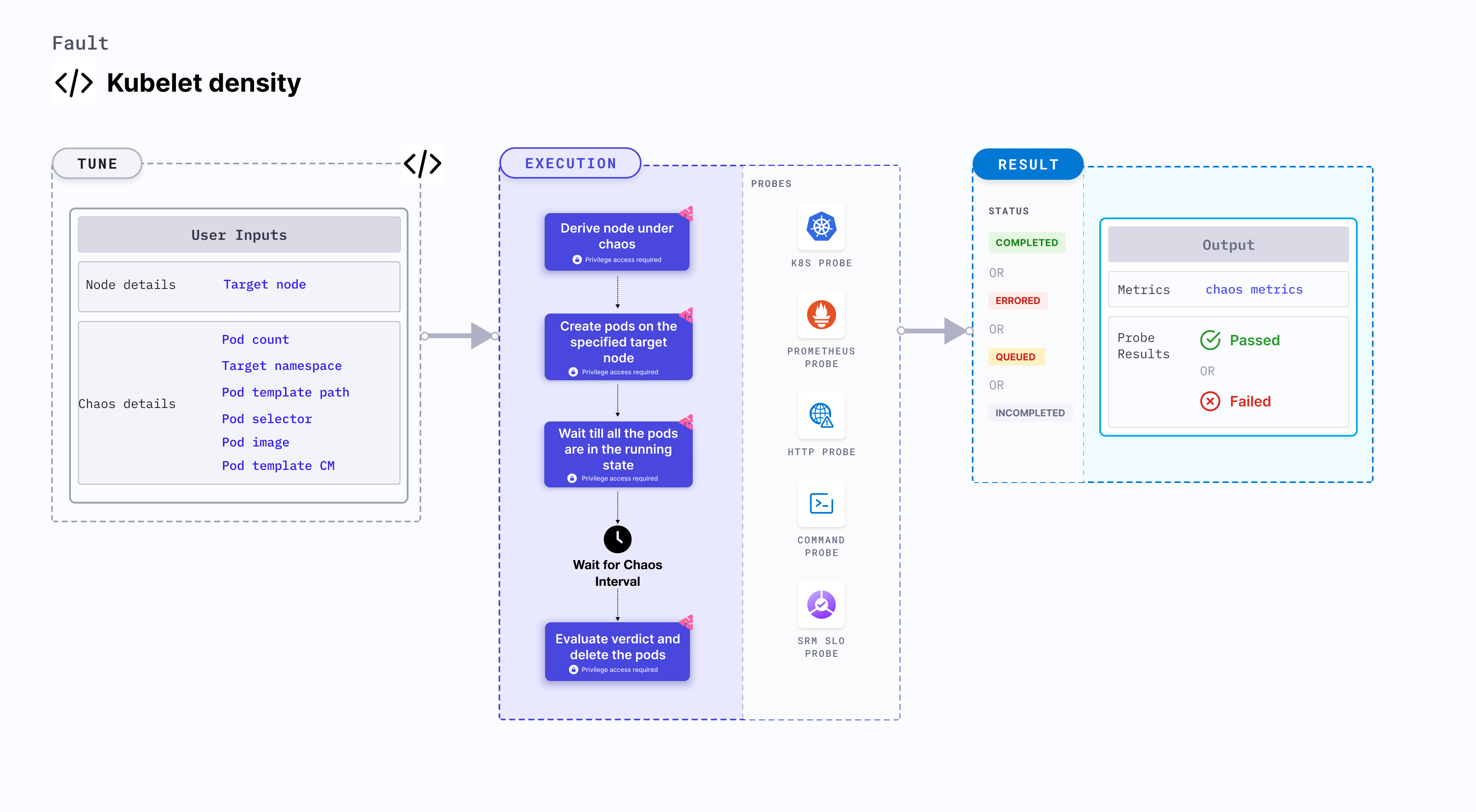Click the chaos metrics link in Output
The image size is (1476, 812).
[1255, 289]
